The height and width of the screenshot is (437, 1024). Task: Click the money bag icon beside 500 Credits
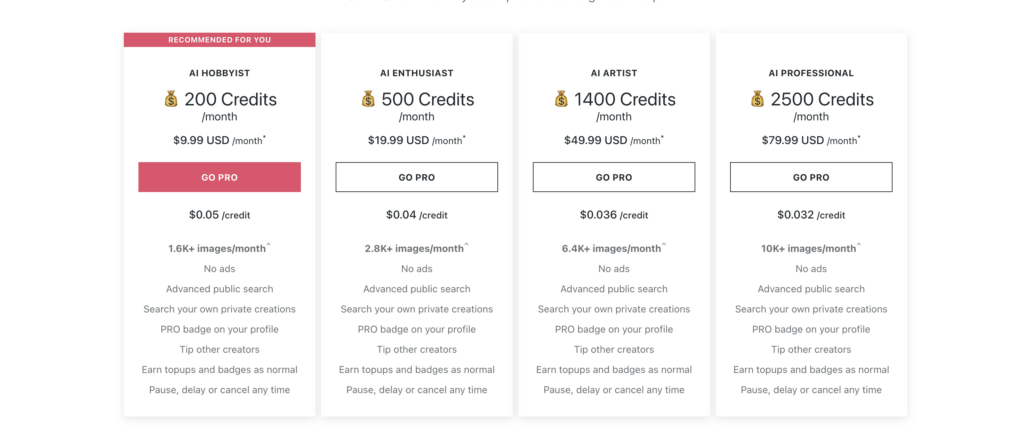[368, 99]
